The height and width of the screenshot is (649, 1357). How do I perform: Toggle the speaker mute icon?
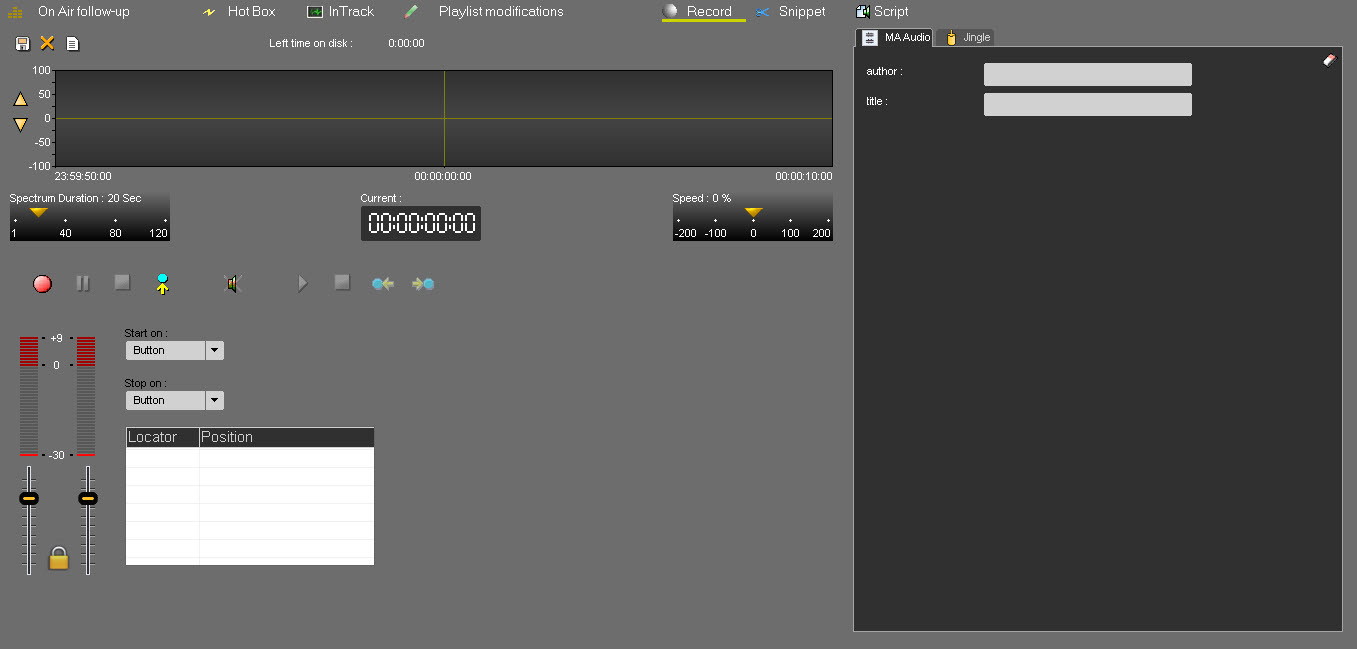233,284
